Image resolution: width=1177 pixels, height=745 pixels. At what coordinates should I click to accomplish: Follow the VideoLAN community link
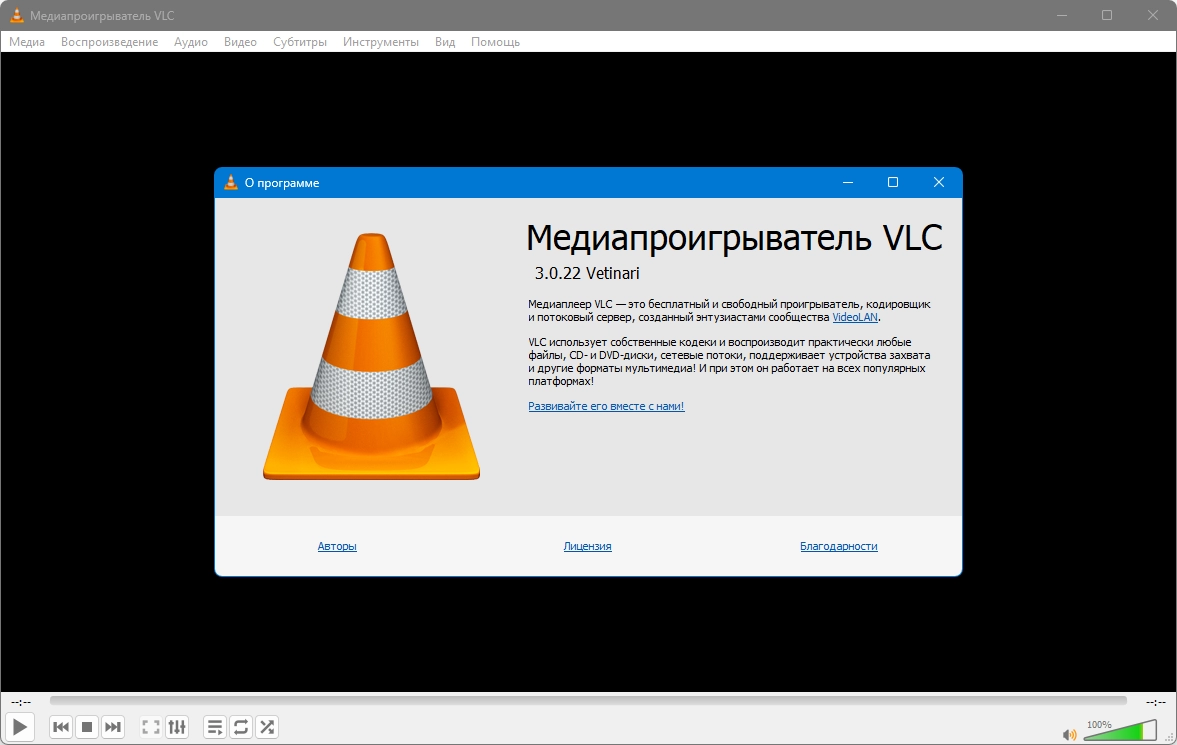[x=855, y=317]
